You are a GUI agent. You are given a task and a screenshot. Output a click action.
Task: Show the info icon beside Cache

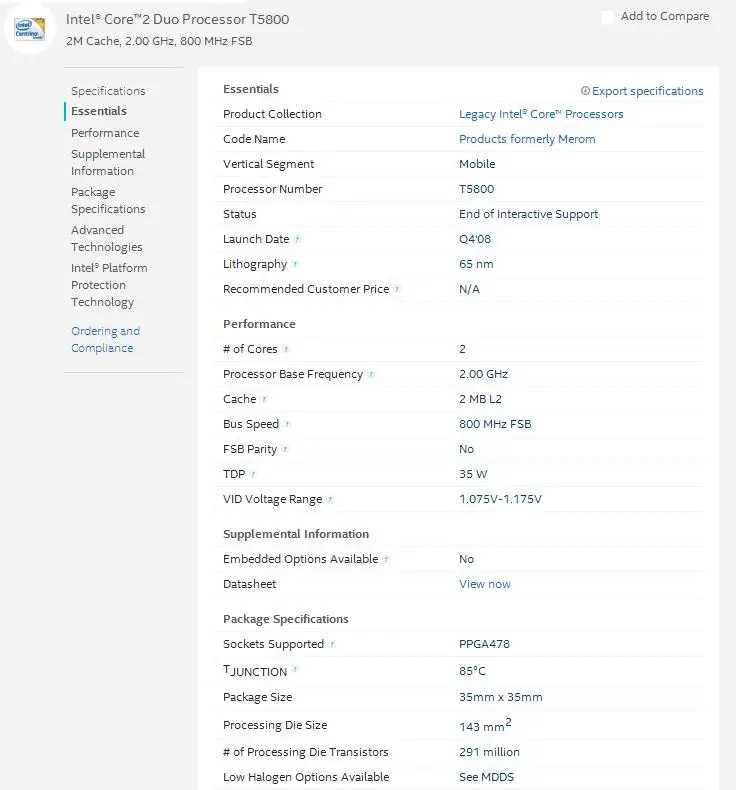264,399
